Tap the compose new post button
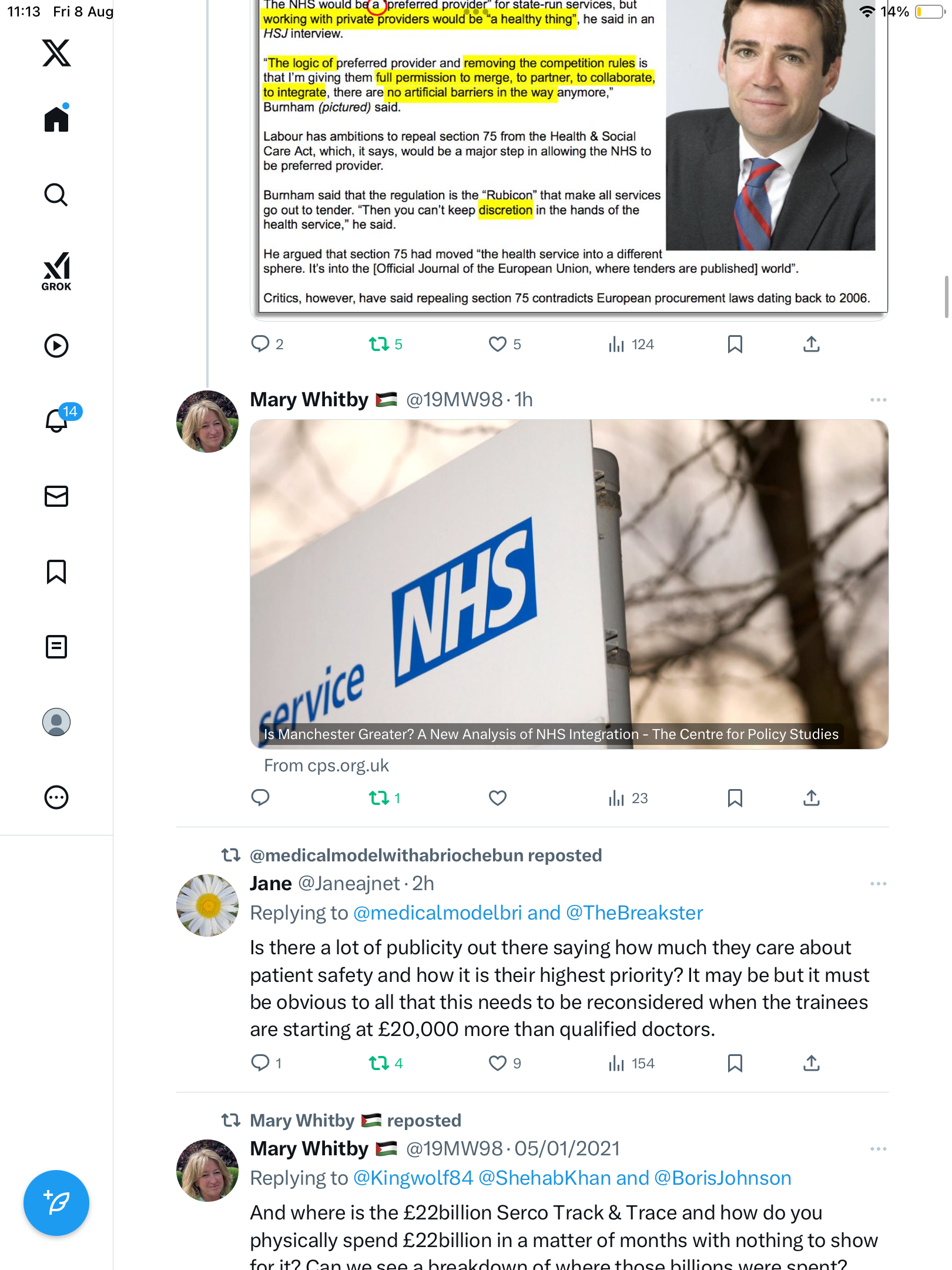 [x=56, y=1203]
